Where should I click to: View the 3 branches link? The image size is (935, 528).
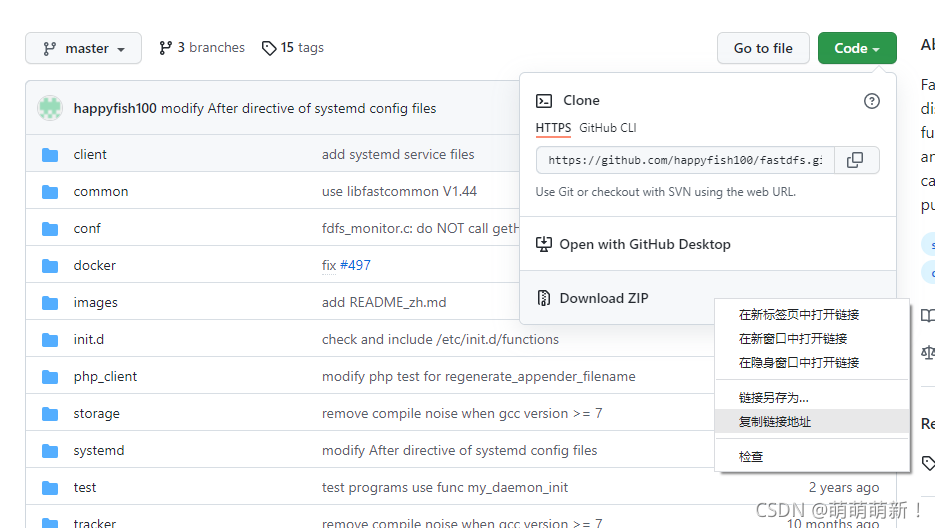tap(202, 48)
